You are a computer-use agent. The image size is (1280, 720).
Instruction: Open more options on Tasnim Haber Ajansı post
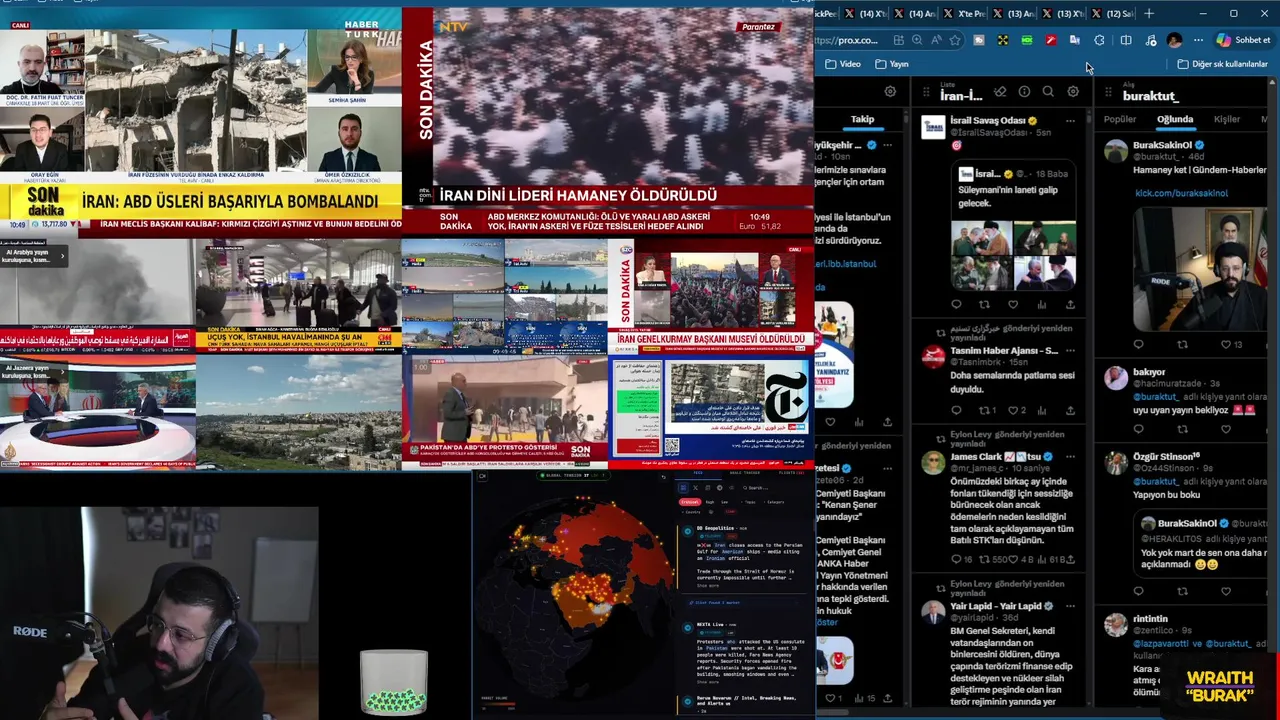coord(1070,351)
